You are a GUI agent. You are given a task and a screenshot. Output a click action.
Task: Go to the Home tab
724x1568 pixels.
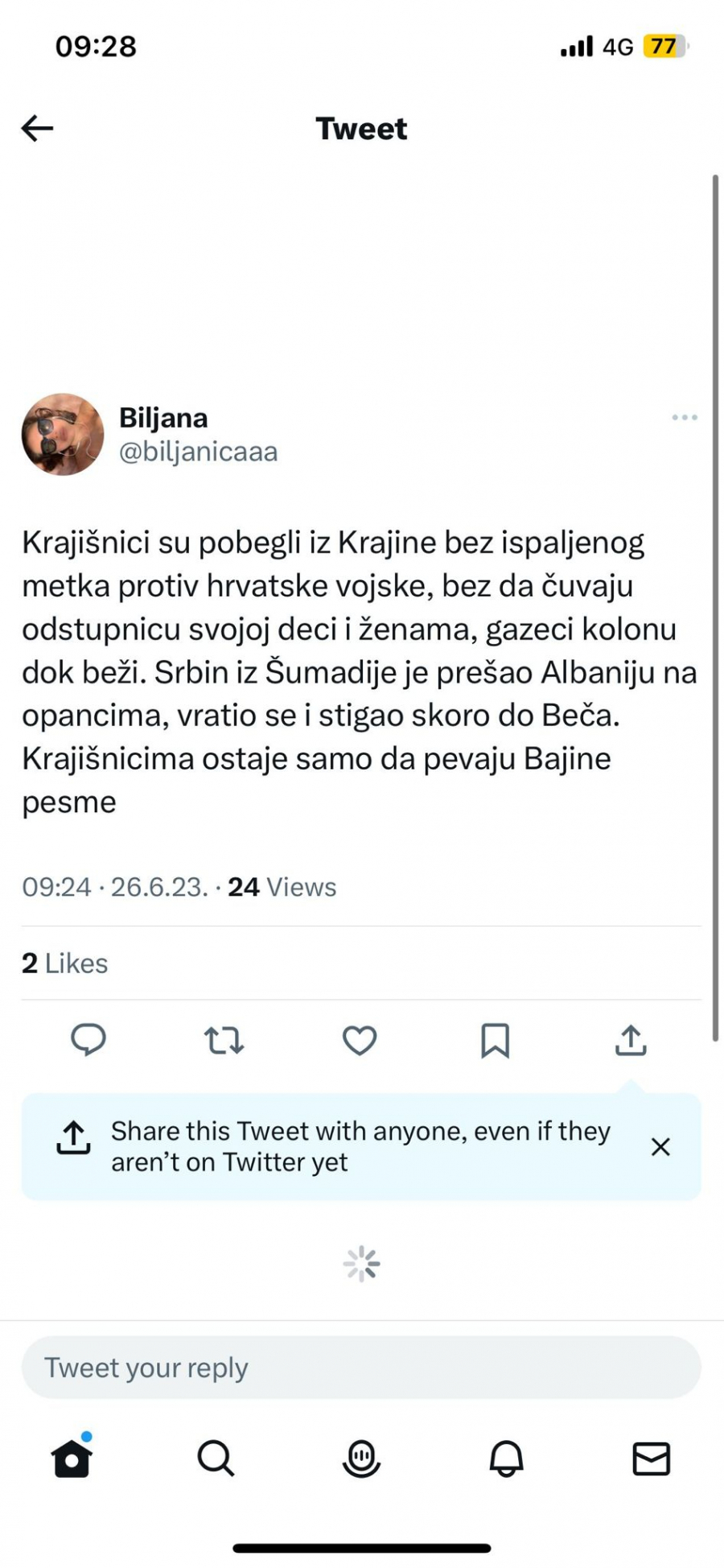[72, 1458]
